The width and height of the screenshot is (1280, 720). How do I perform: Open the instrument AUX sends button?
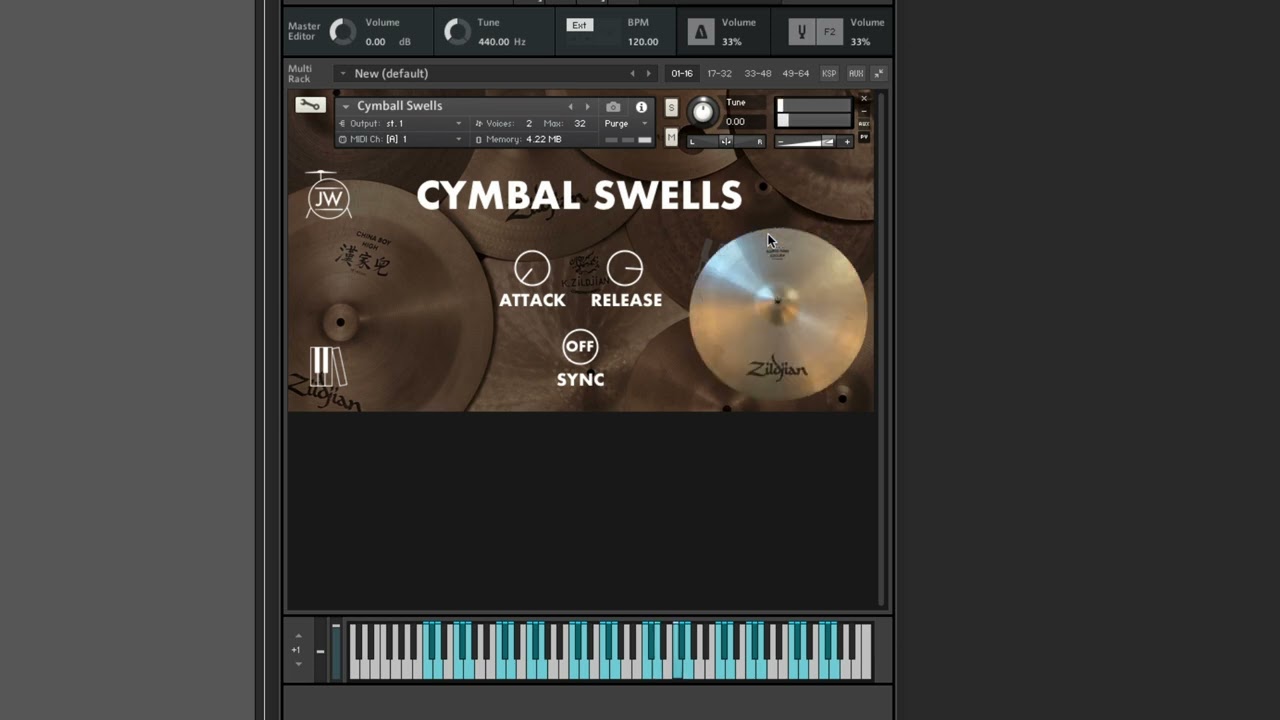tap(864, 124)
